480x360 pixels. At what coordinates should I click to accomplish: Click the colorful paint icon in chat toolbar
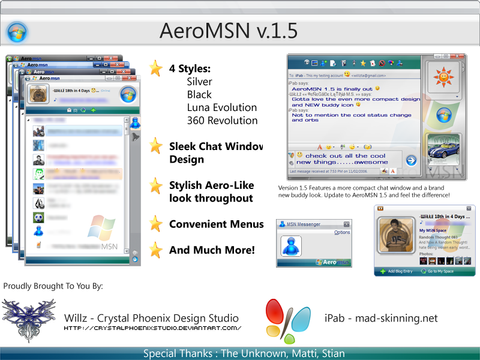click(x=391, y=63)
